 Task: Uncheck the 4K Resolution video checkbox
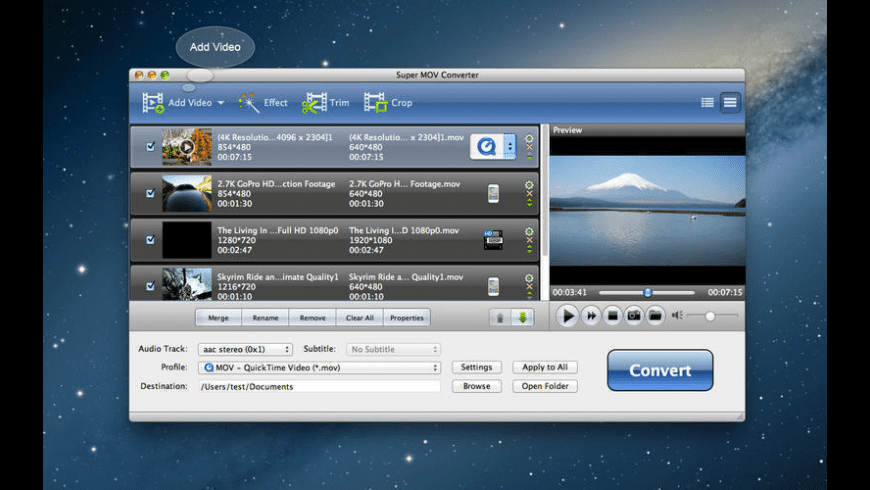coord(151,146)
